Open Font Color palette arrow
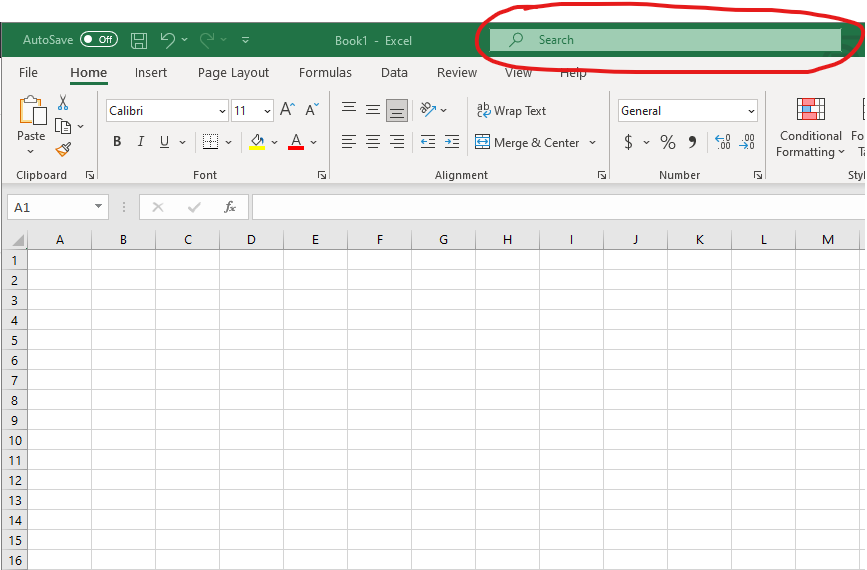The height and width of the screenshot is (570, 867). [x=314, y=142]
